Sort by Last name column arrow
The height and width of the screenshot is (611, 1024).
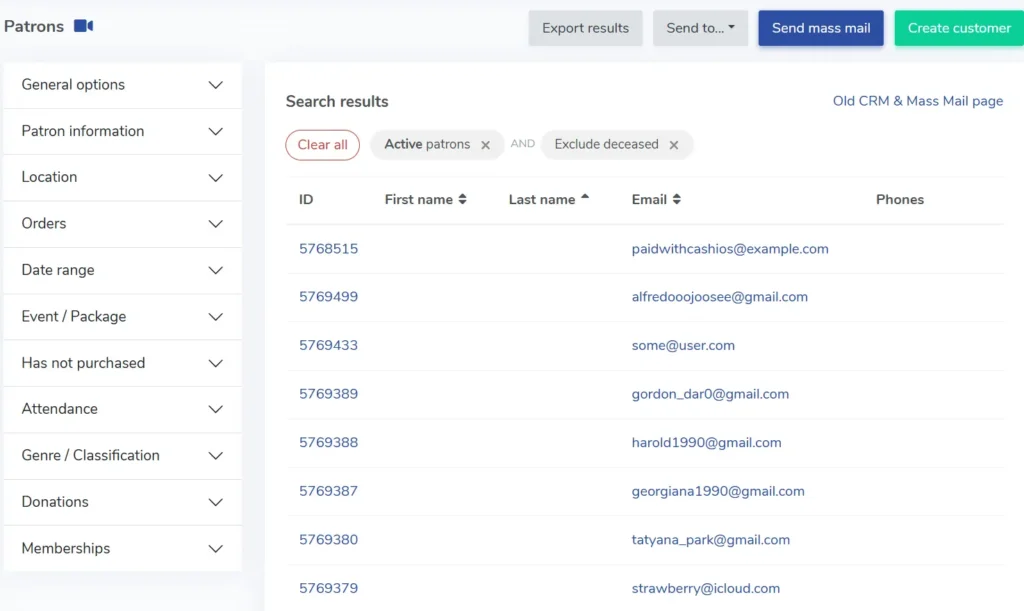coord(584,196)
